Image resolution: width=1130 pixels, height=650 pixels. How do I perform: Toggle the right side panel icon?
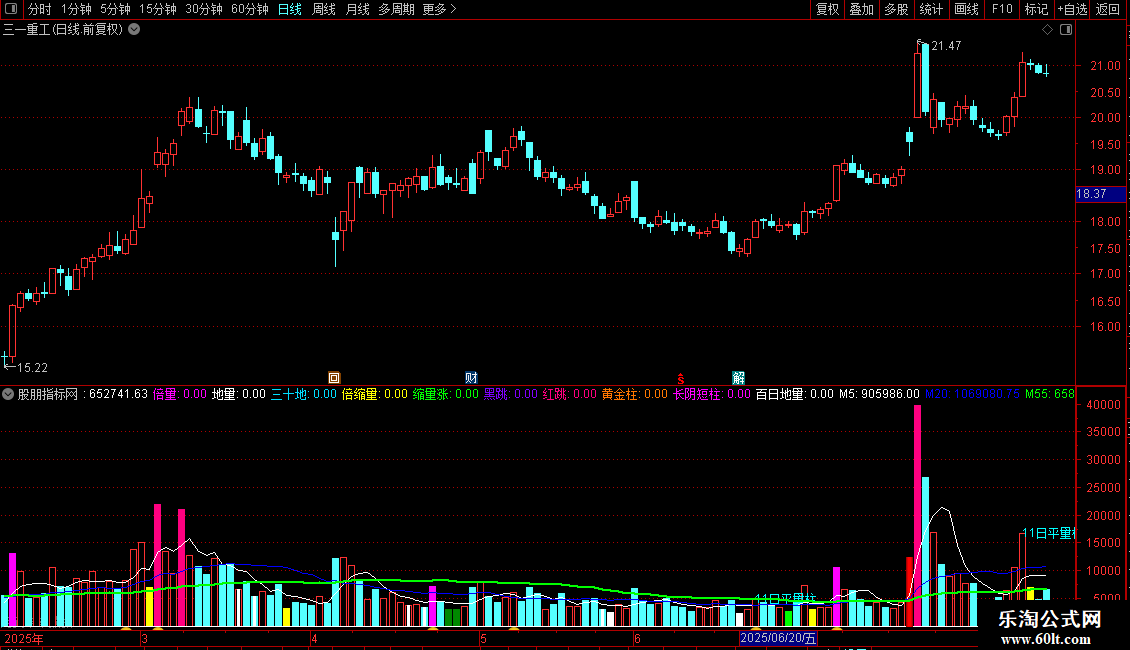[1066, 30]
